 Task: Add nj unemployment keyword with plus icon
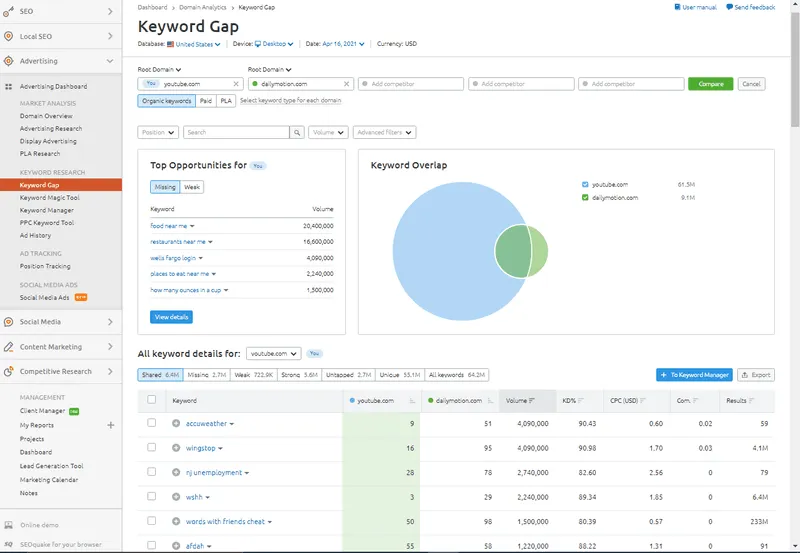(176, 472)
